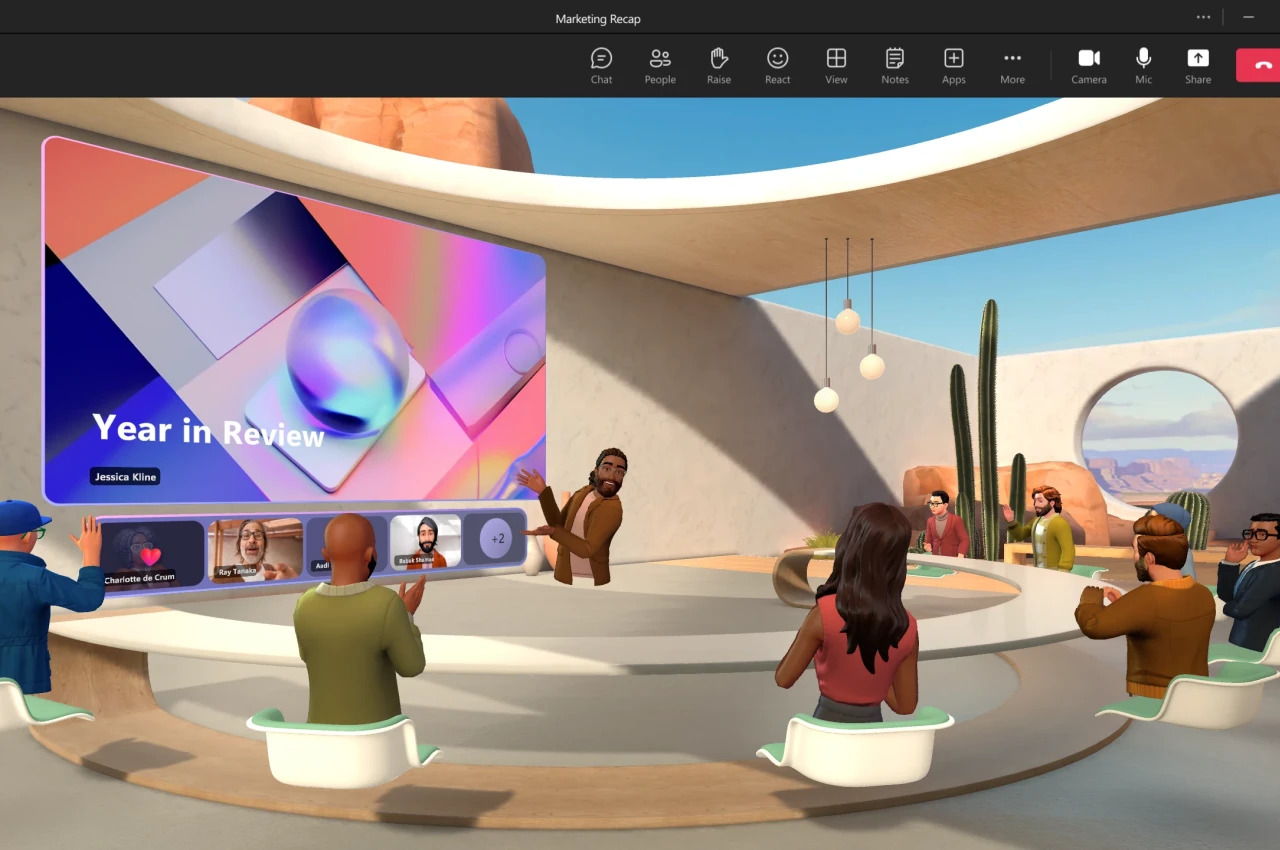Click the Year in Review shared presentation
The height and width of the screenshot is (850, 1280).
click(294, 320)
